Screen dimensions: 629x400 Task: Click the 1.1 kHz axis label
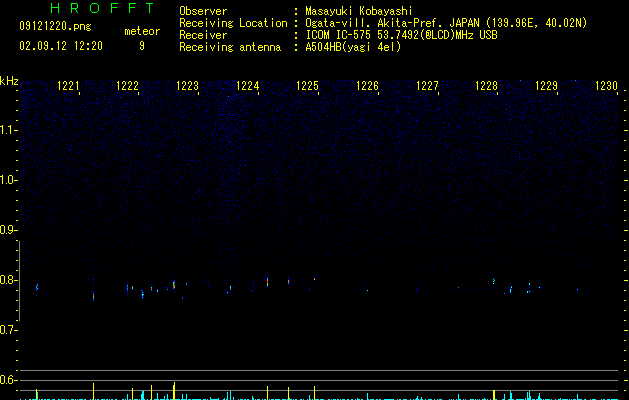[x=8, y=130]
